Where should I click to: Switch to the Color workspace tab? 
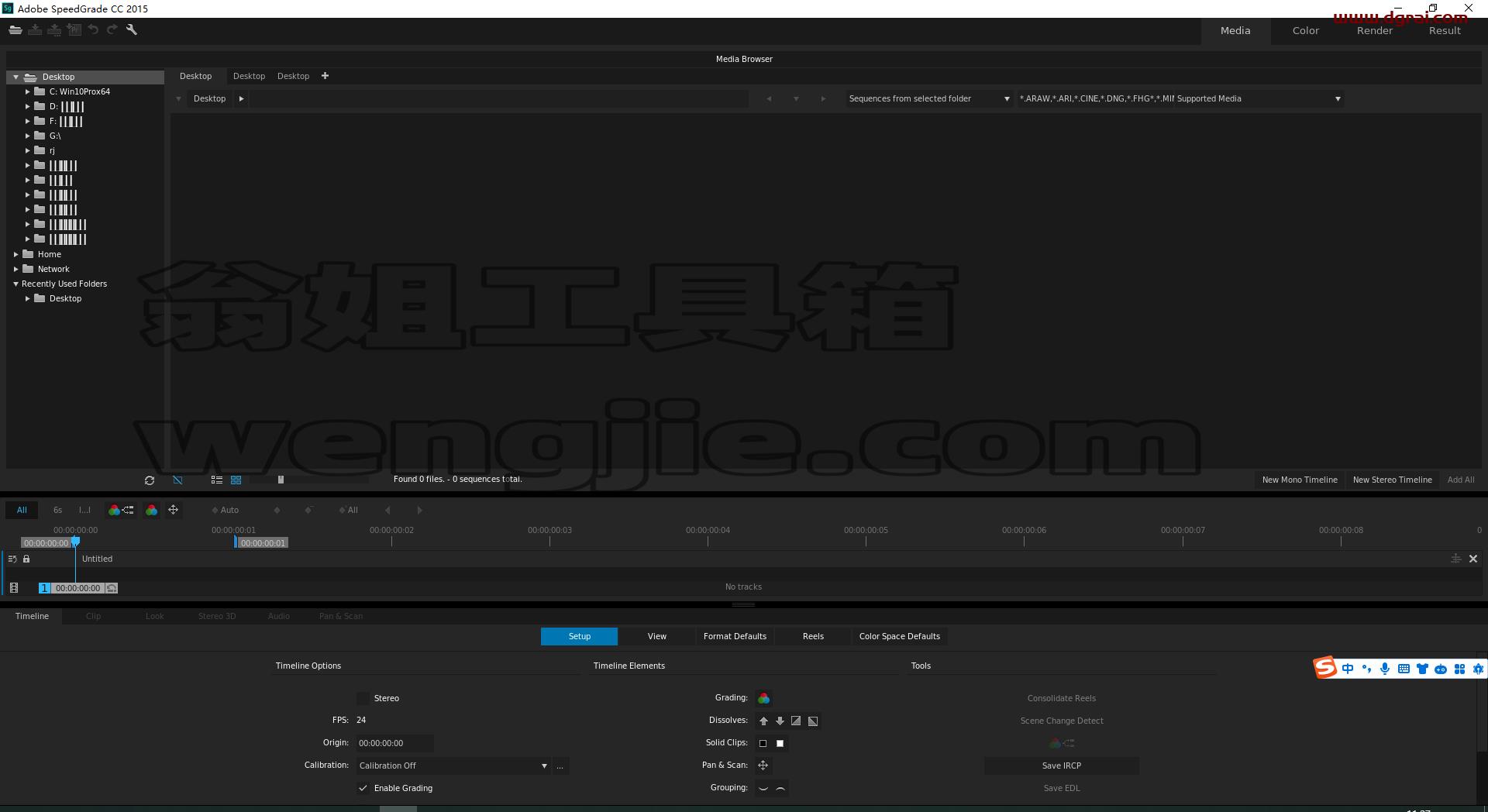(x=1305, y=31)
